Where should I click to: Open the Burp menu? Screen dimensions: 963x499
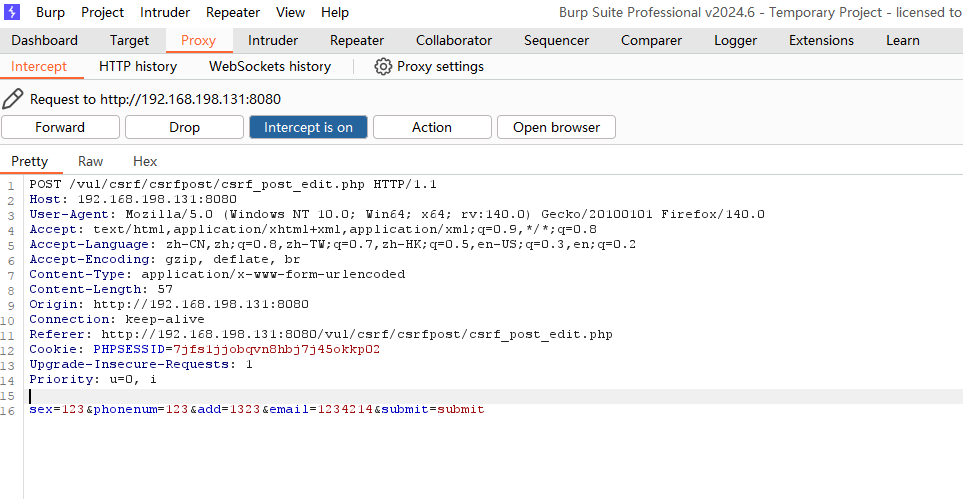click(x=50, y=12)
